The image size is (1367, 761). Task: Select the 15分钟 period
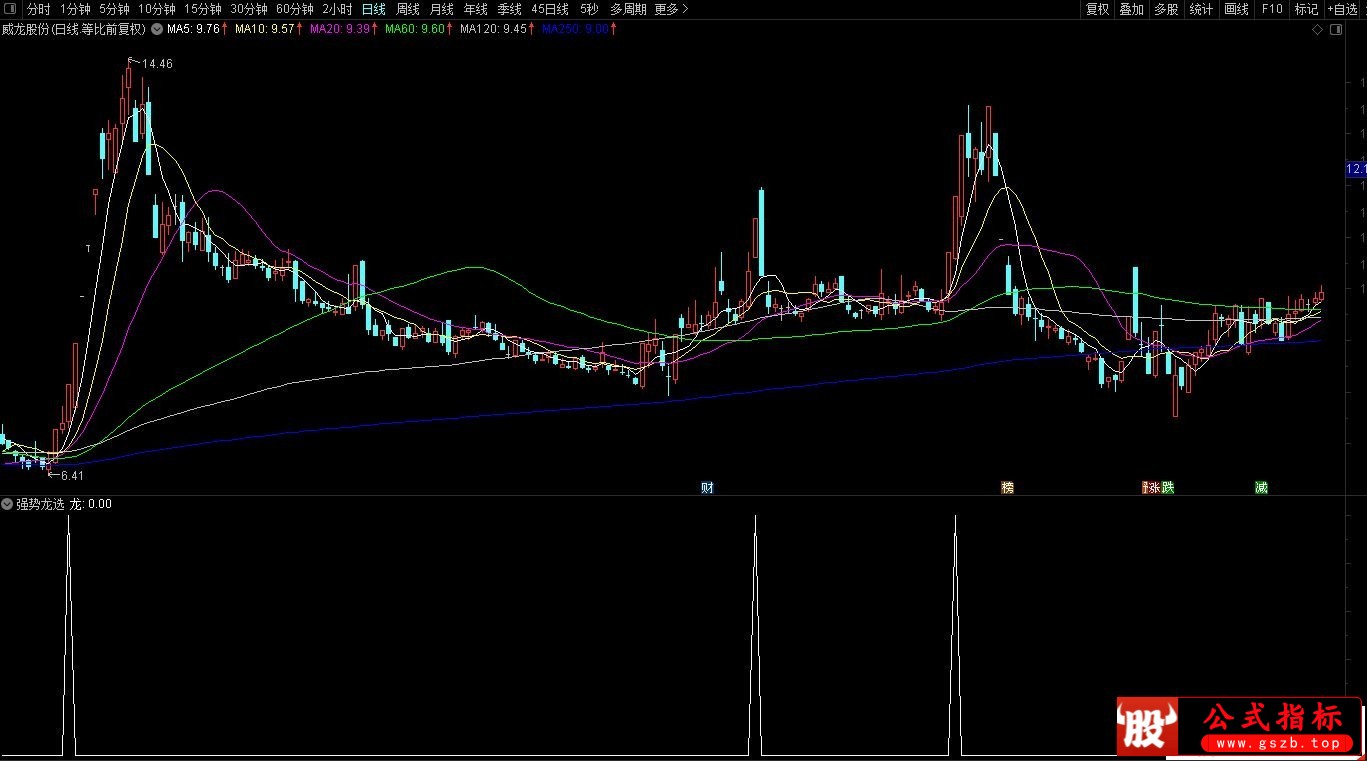(x=202, y=9)
